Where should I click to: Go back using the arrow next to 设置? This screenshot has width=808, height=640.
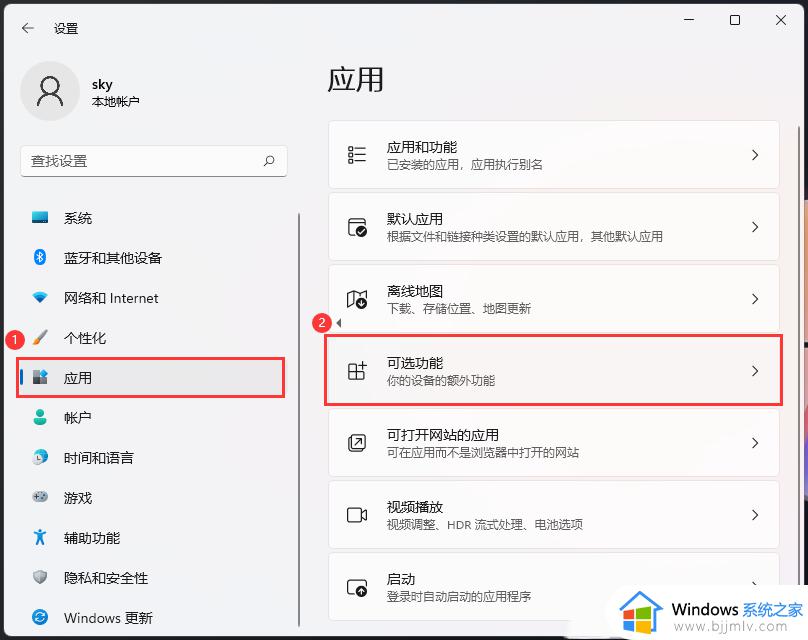point(28,28)
